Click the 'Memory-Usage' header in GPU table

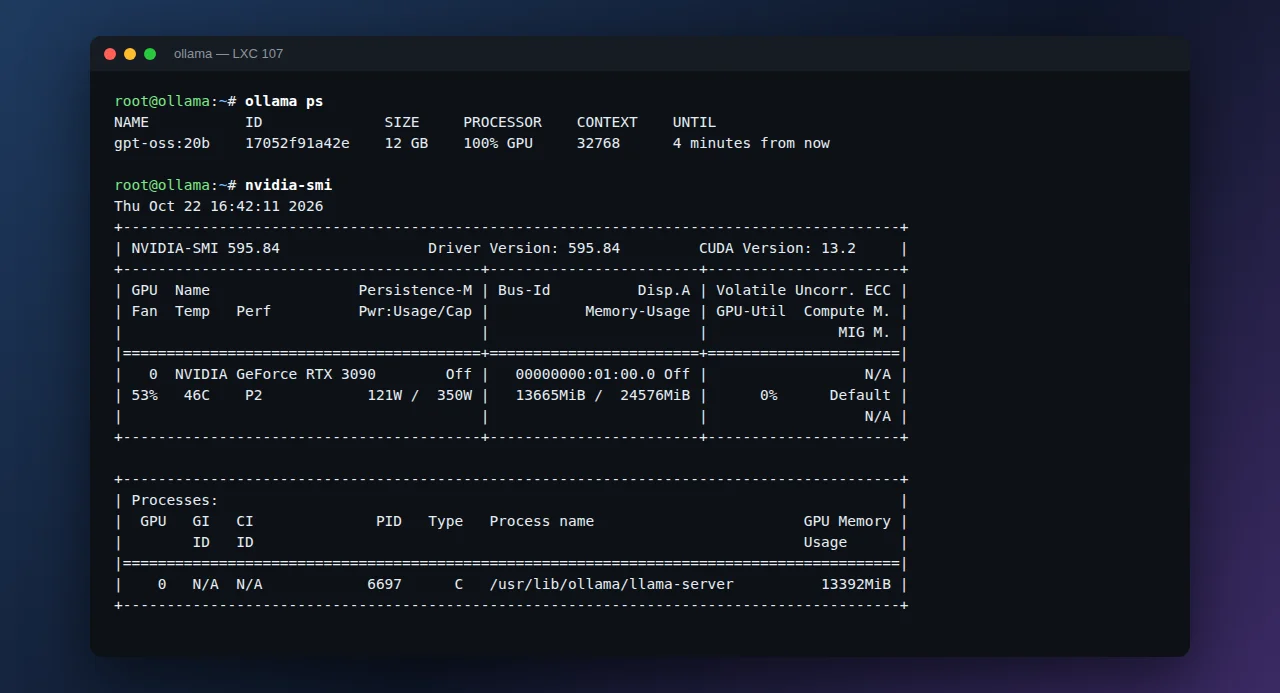638,311
